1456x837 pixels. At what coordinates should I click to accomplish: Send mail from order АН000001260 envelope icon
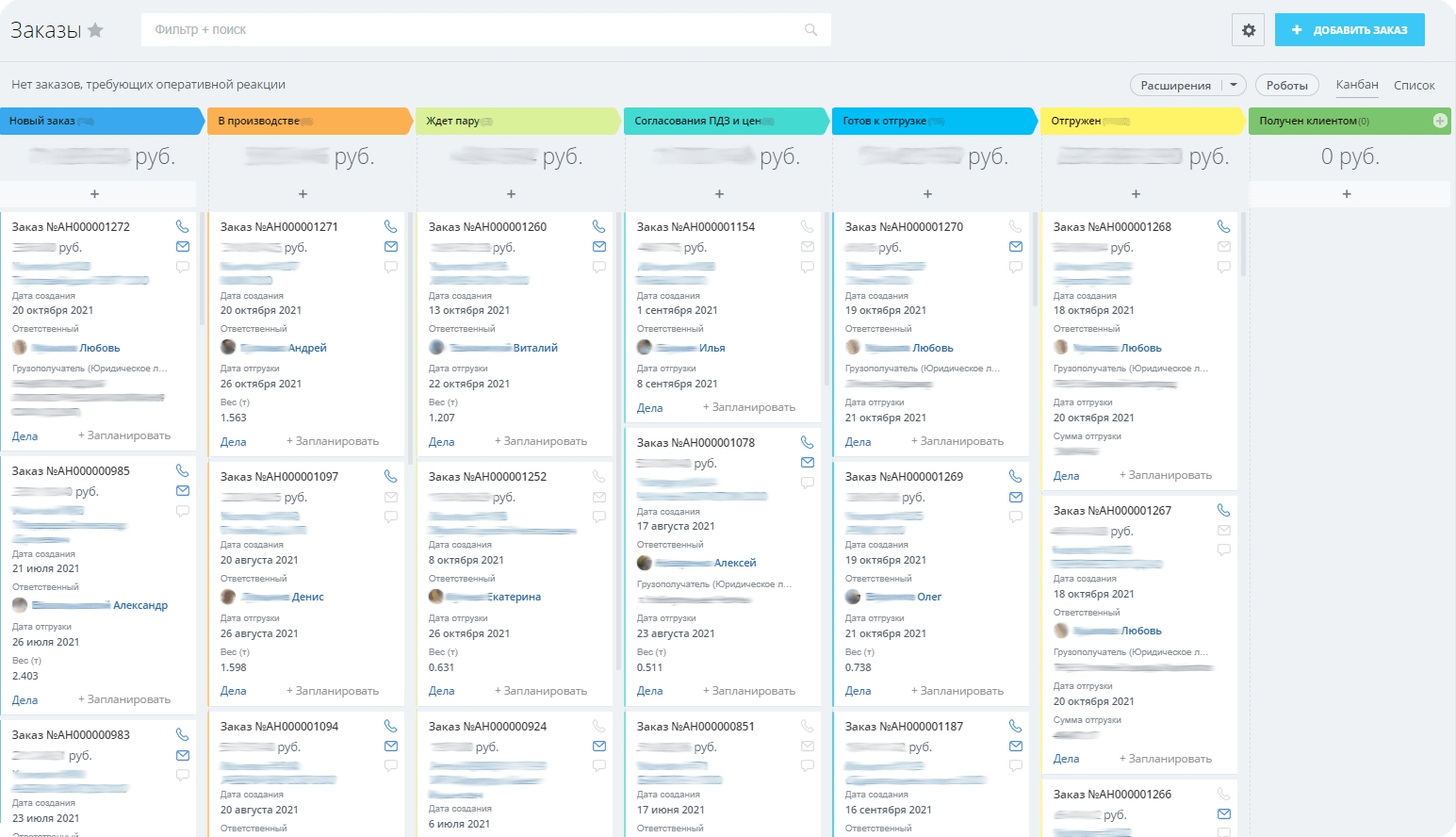pos(599,247)
